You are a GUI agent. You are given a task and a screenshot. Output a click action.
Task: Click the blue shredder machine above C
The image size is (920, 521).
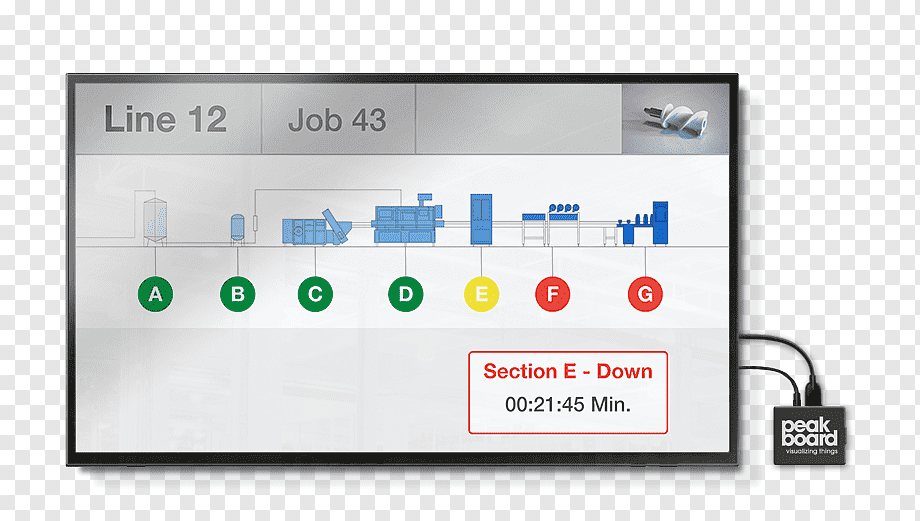point(317,228)
